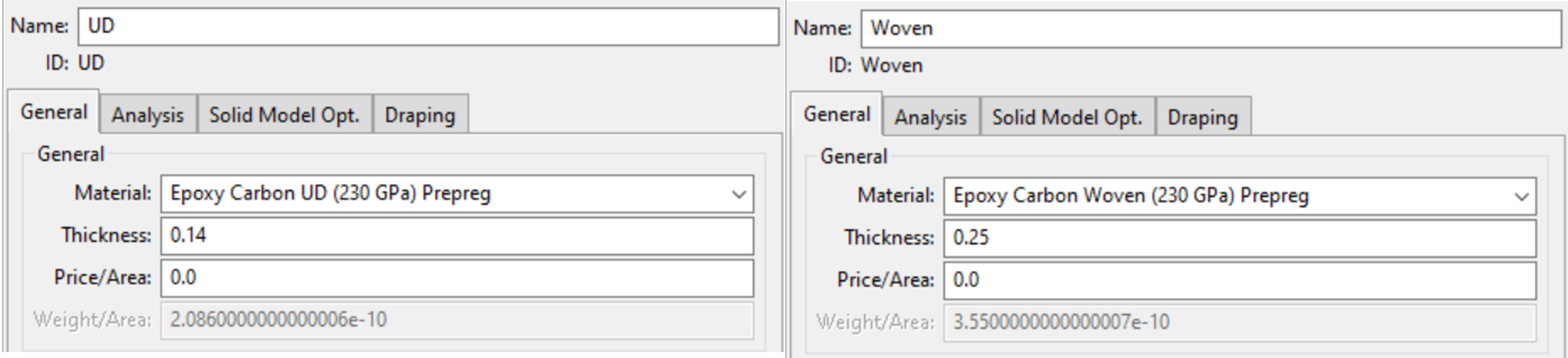1568x358 pixels.
Task: Click Price/Area field in the UD fabric panel
Action: [456, 278]
